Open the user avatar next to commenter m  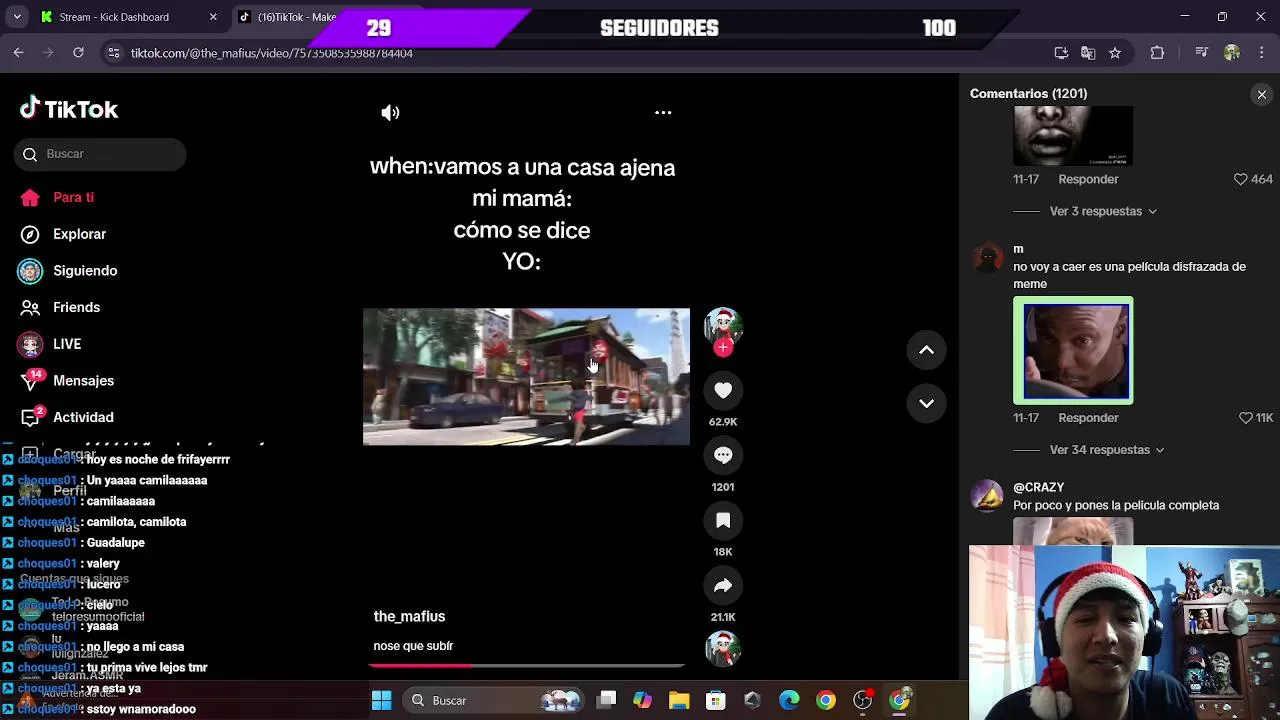(x=987, y=258)
